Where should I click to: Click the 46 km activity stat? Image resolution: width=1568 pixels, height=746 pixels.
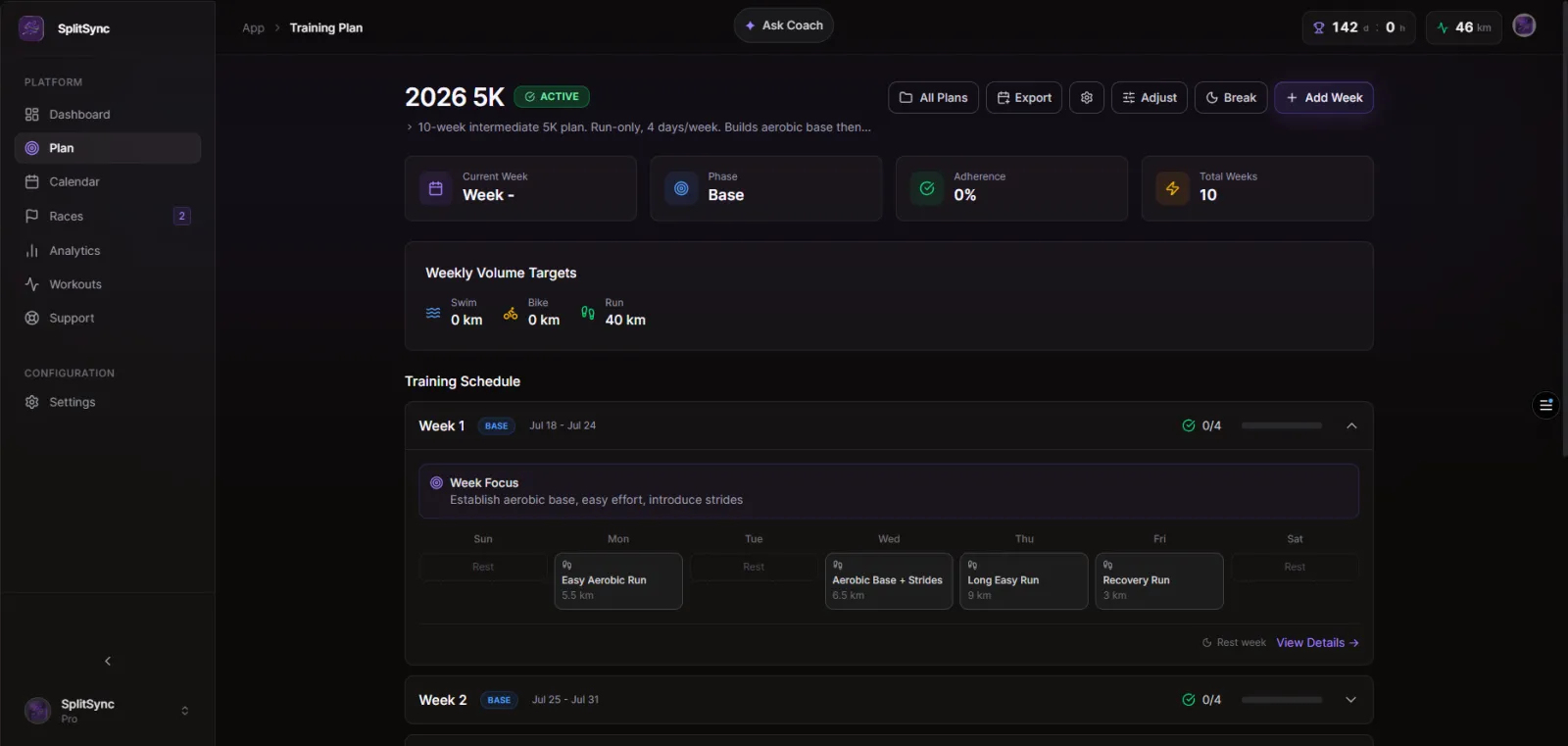(1464, 27)
